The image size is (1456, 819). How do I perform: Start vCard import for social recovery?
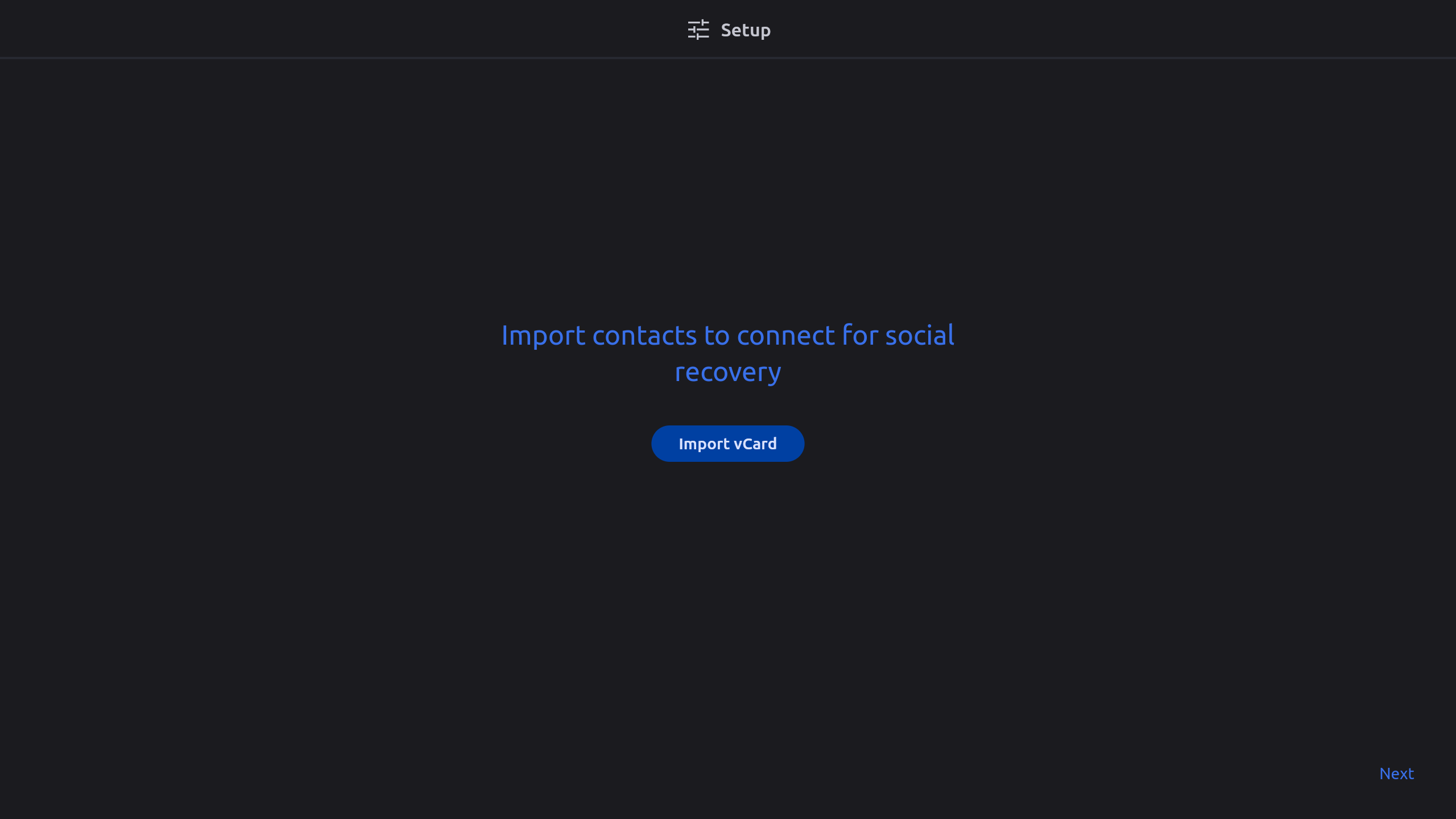pyautogui.click(x=727, y=444)
